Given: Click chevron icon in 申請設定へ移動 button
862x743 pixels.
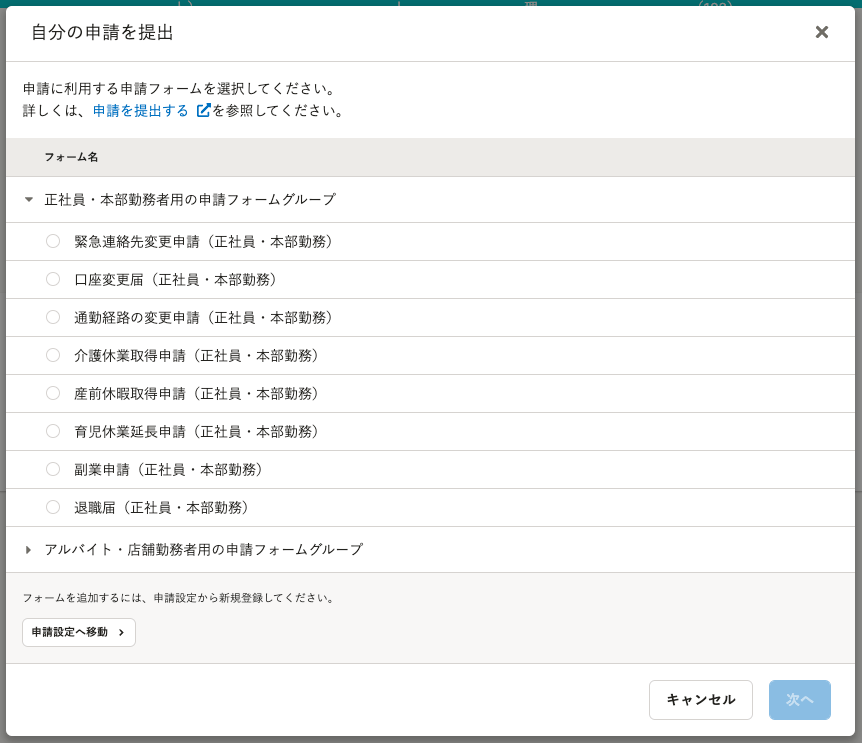Looking at the screenshot, I should point(121,632).
